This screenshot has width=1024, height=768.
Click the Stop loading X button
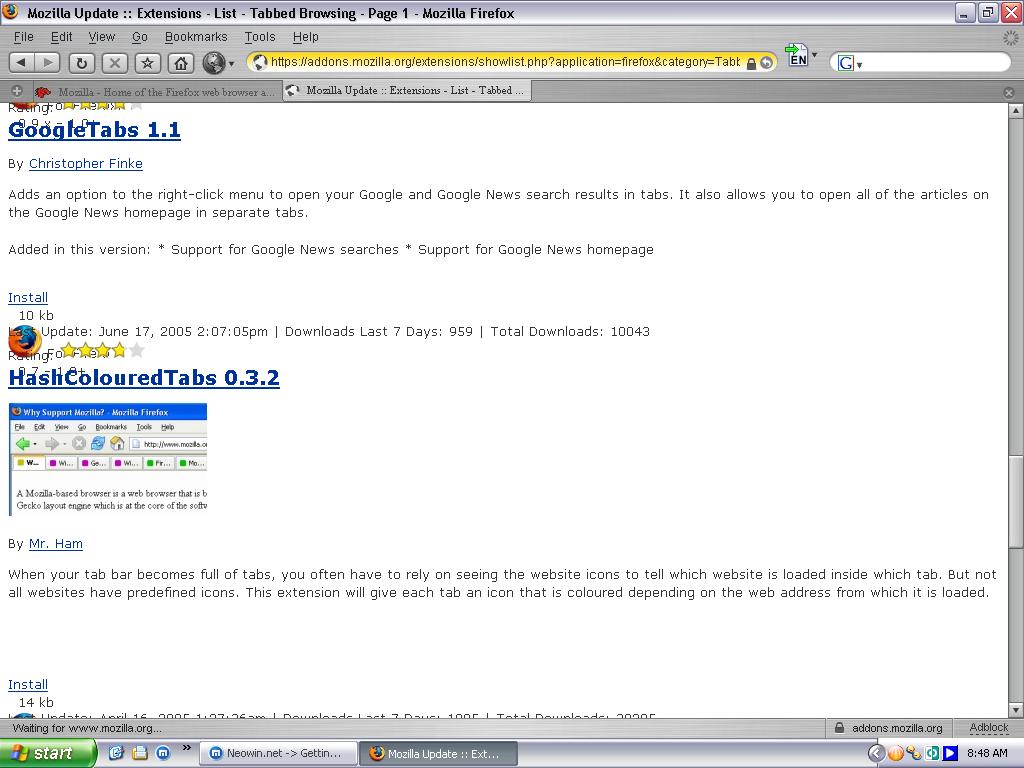pos(114,63)
